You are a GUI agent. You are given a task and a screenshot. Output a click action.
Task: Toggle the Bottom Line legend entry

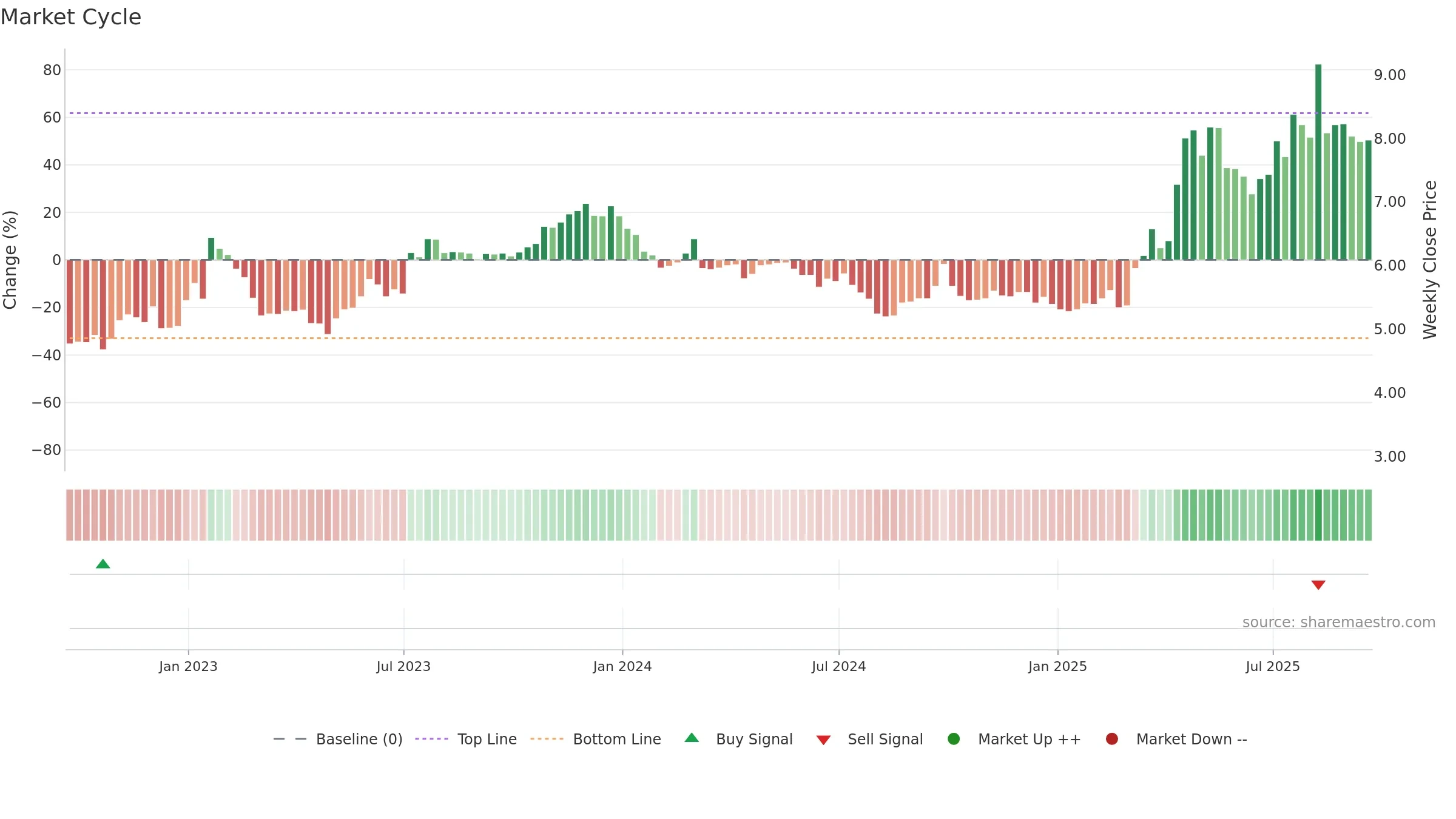pos(596,740)
